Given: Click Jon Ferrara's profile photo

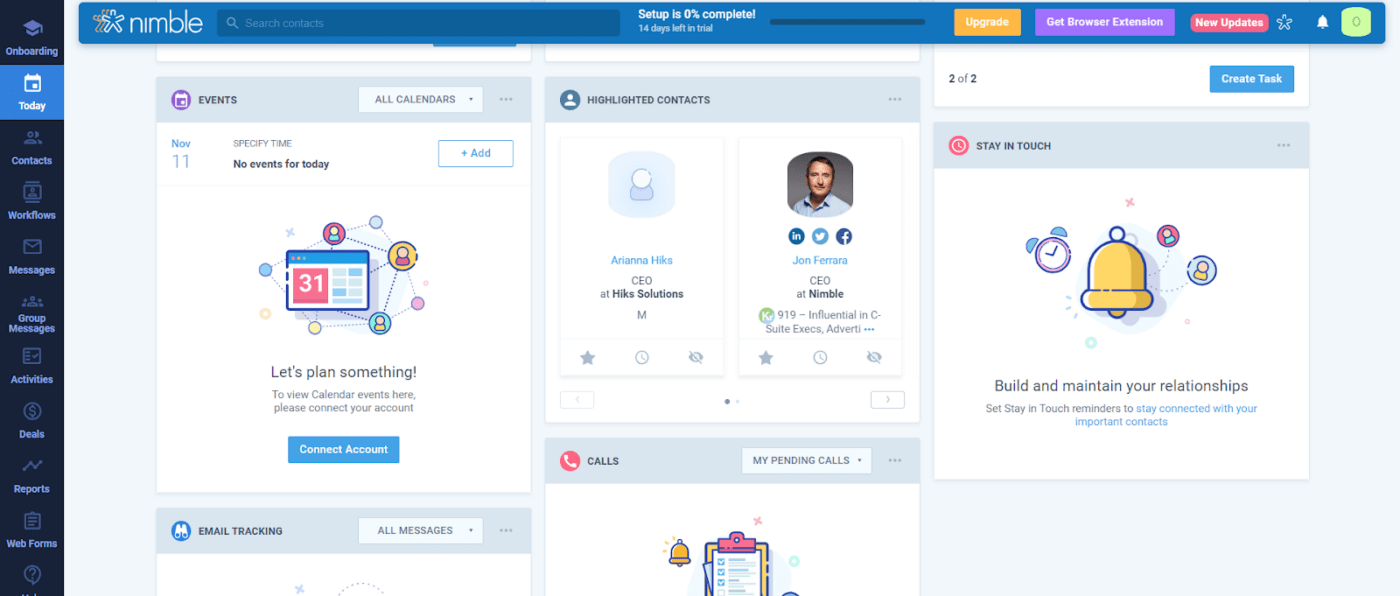Looking at the screenshot, I should [820, 185].
